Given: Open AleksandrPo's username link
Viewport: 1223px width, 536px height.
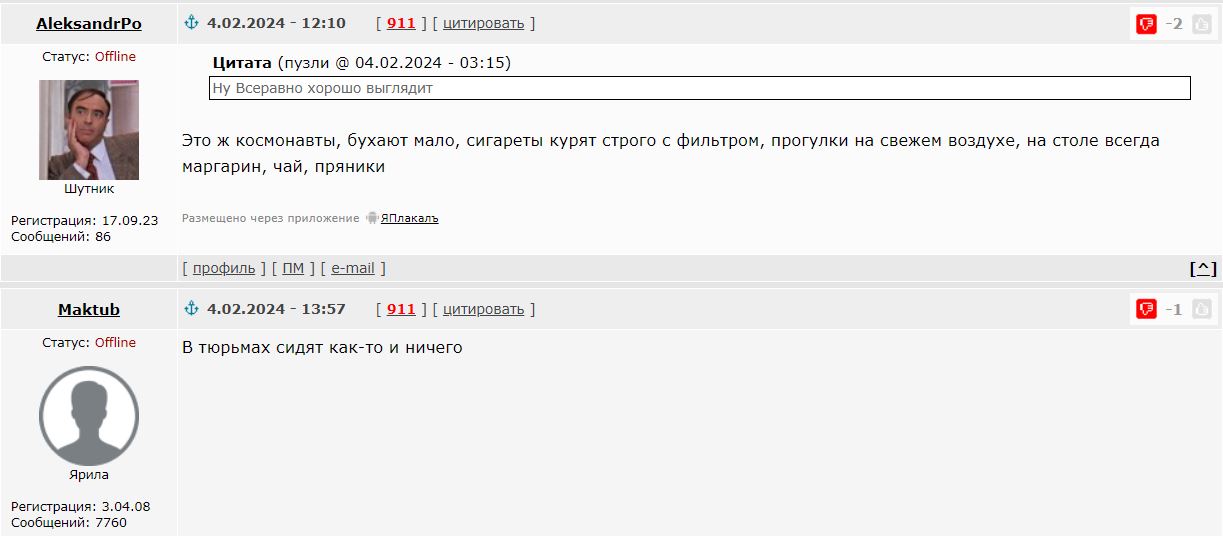Looking at the screenshot, I should [x=89, y=24].
